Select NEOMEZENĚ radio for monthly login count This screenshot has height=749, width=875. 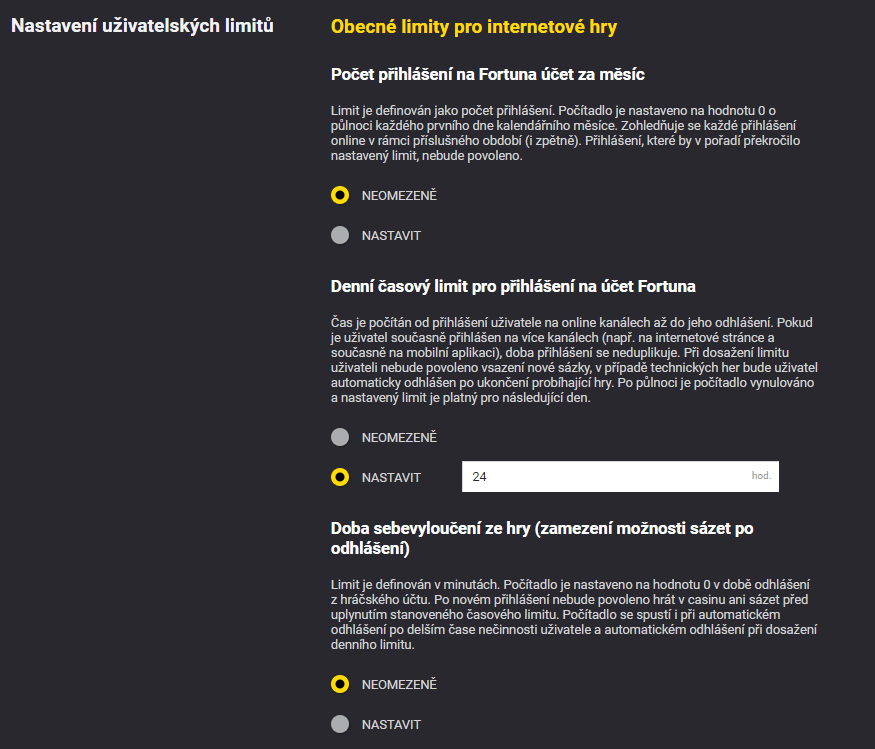click(x=340, y=195)
